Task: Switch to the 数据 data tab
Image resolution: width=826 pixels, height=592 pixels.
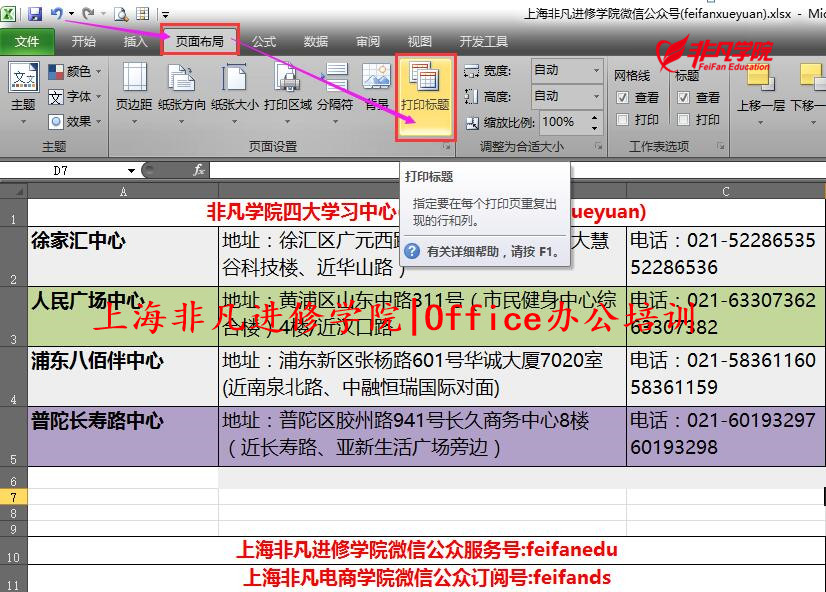Action: [x=316, y=42]
